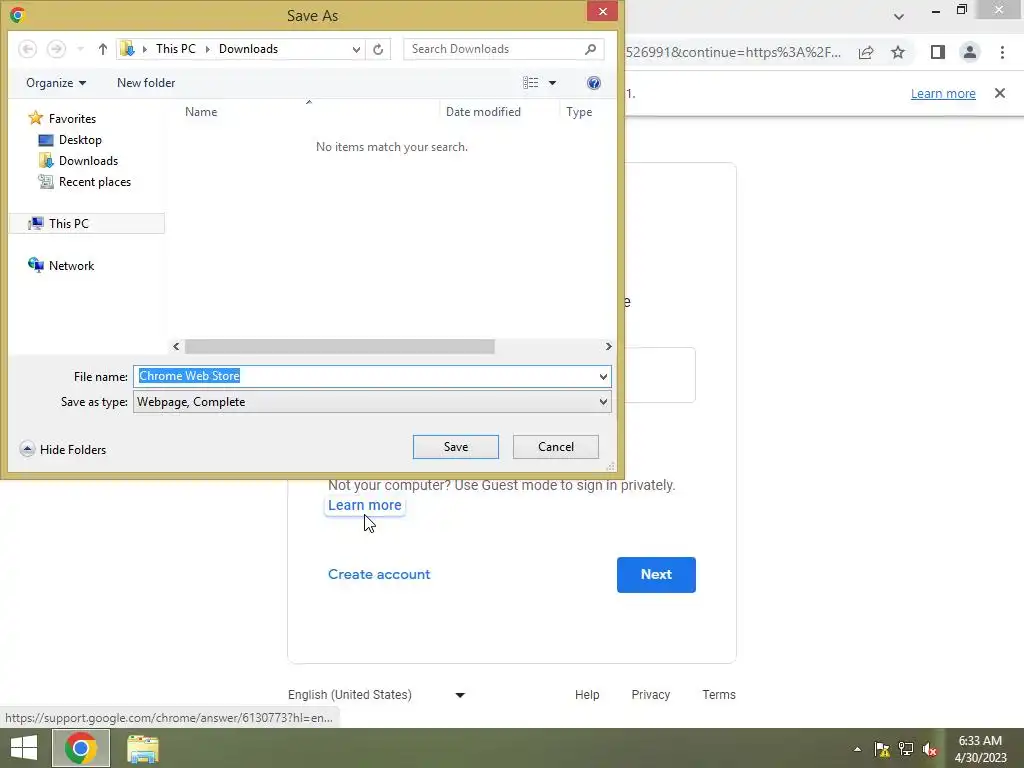Open Chrome tab search chevron
Screen dimensions: 1024x768
click(x=899, y=16)
